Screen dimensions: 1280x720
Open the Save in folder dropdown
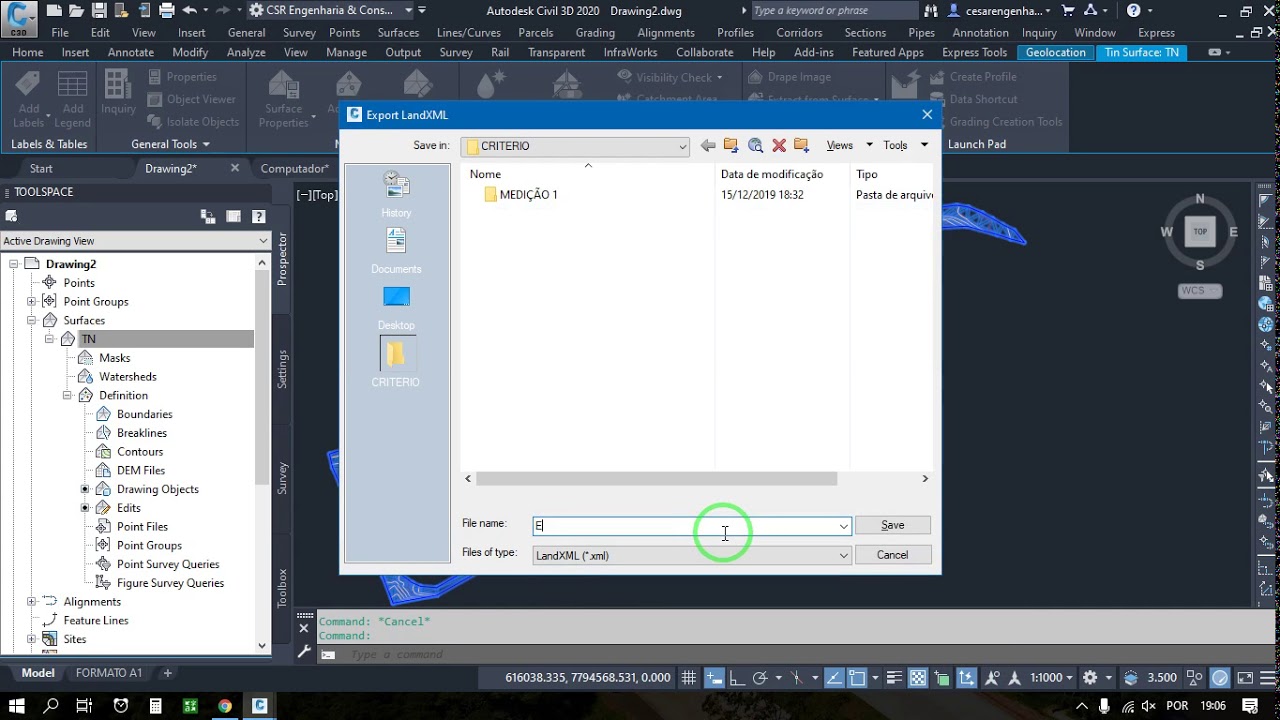point(683,146)
